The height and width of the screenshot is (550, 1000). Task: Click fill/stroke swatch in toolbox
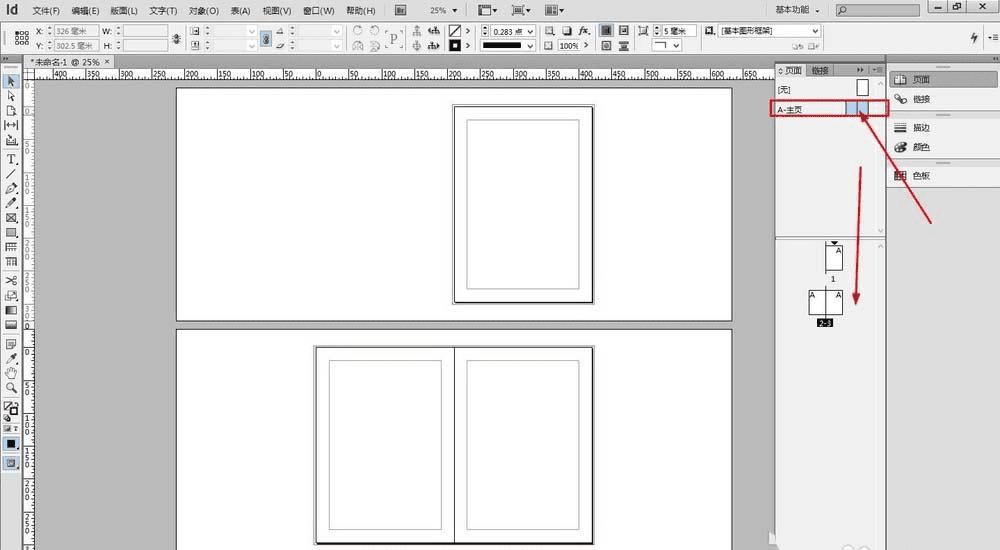coord(11,407)
